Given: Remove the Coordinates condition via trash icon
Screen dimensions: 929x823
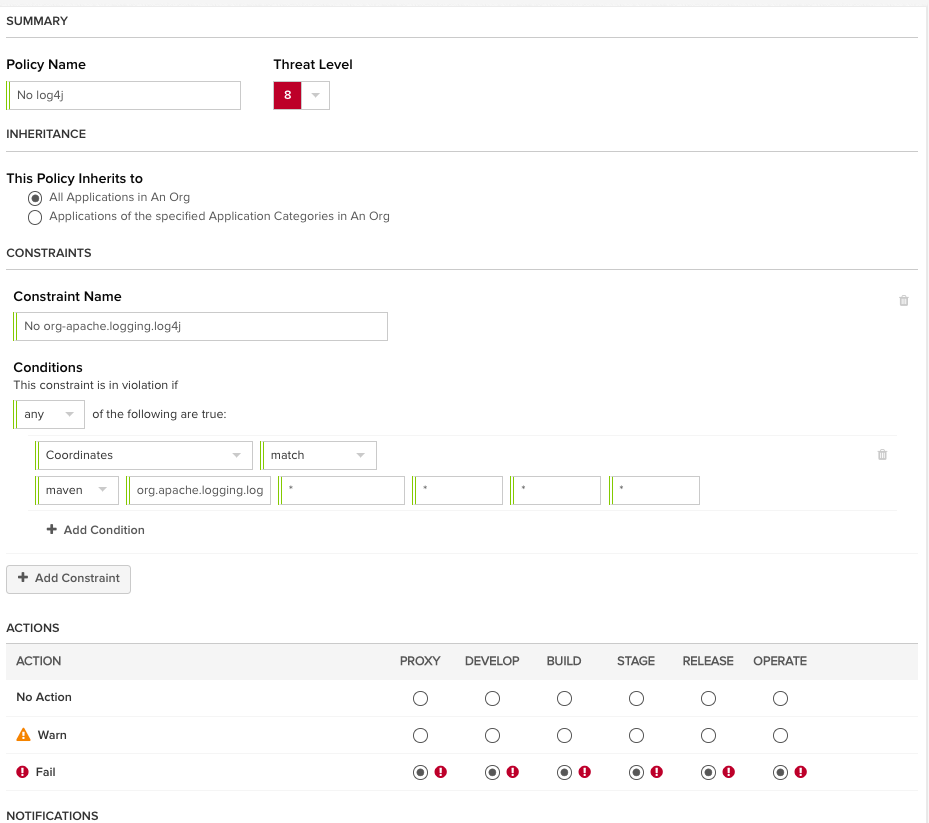Looking at the screenshot, I should click(882, 455).
